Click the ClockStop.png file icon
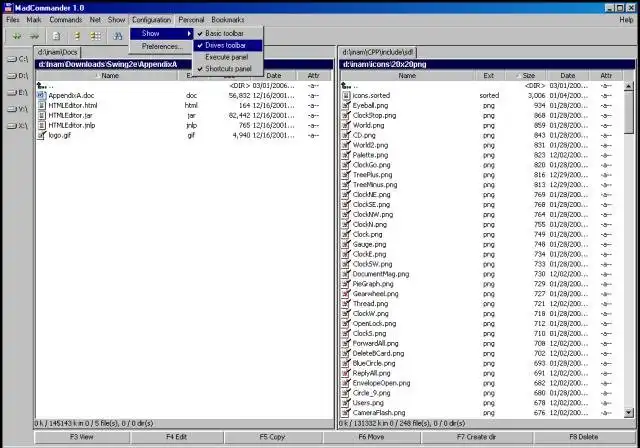640x448 pixels. [346, 115]
